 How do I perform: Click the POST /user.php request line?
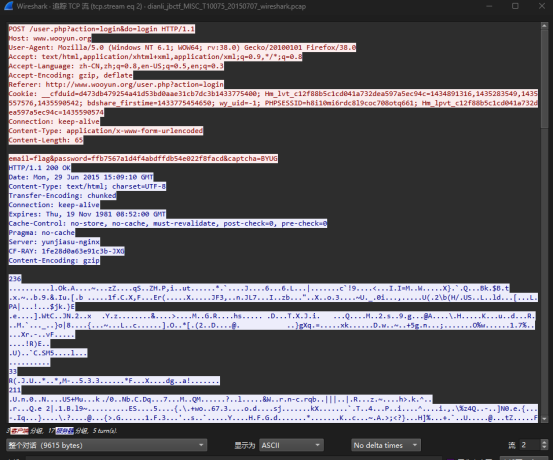(x=102, y=29)
